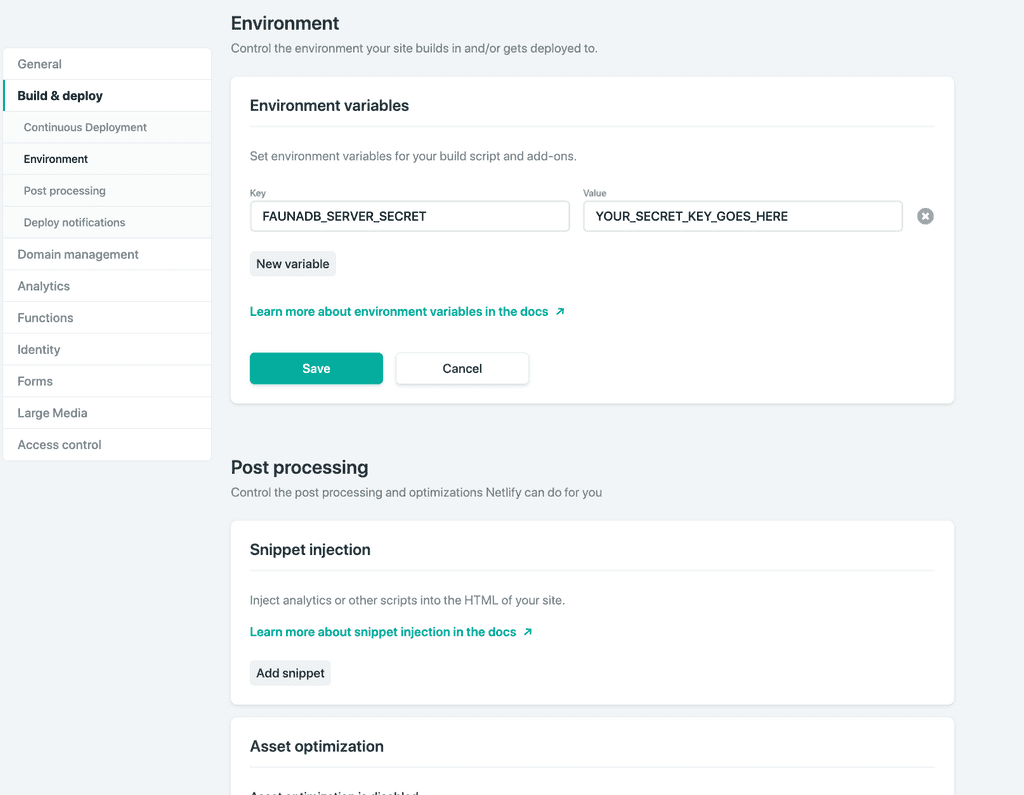Select Forms from the sidebar
The width and height of the screenshot is (1024, 795).
pos(35,381)
